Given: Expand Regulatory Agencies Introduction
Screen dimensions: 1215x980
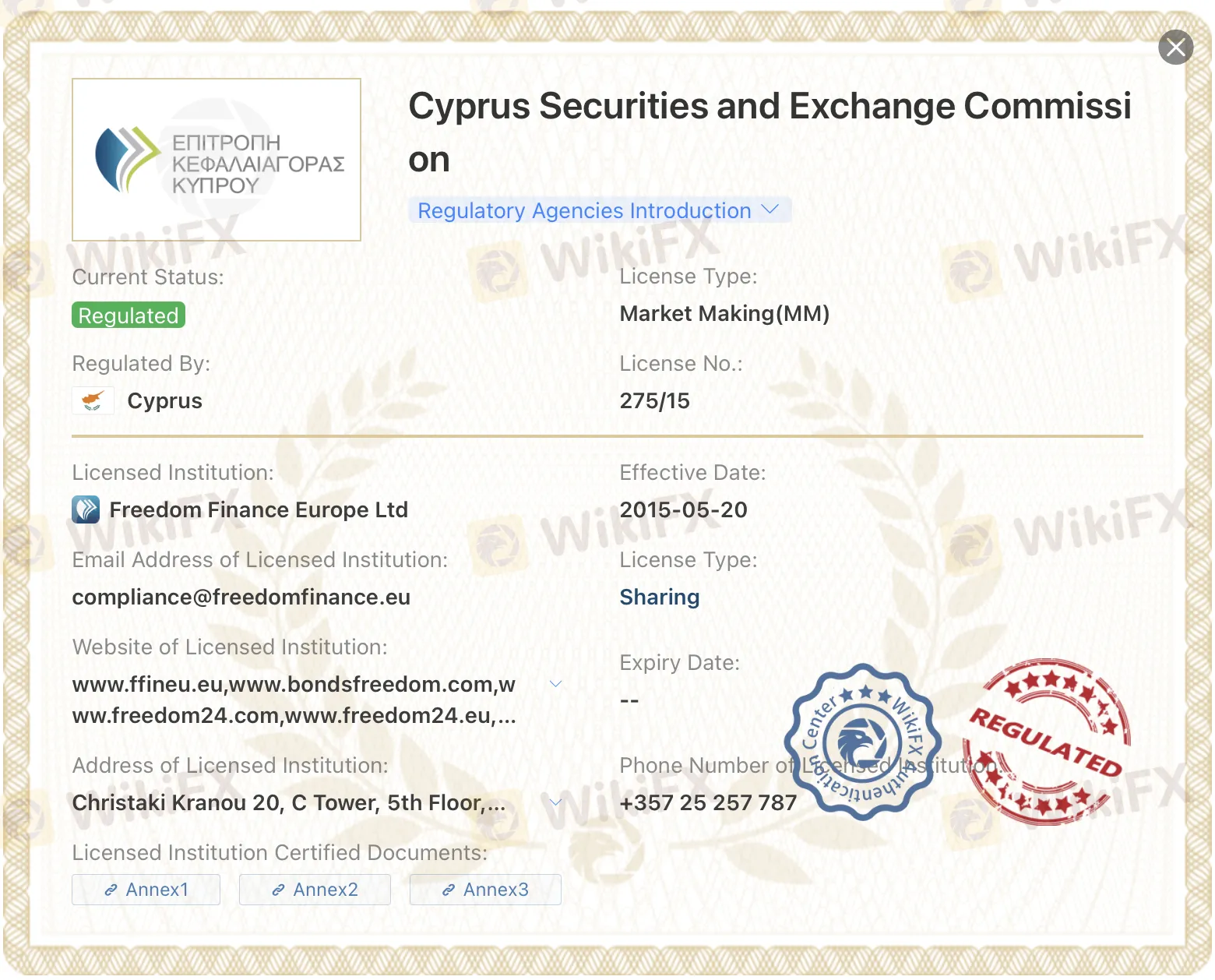Looking at the screenshot, I should pos(599,210).
